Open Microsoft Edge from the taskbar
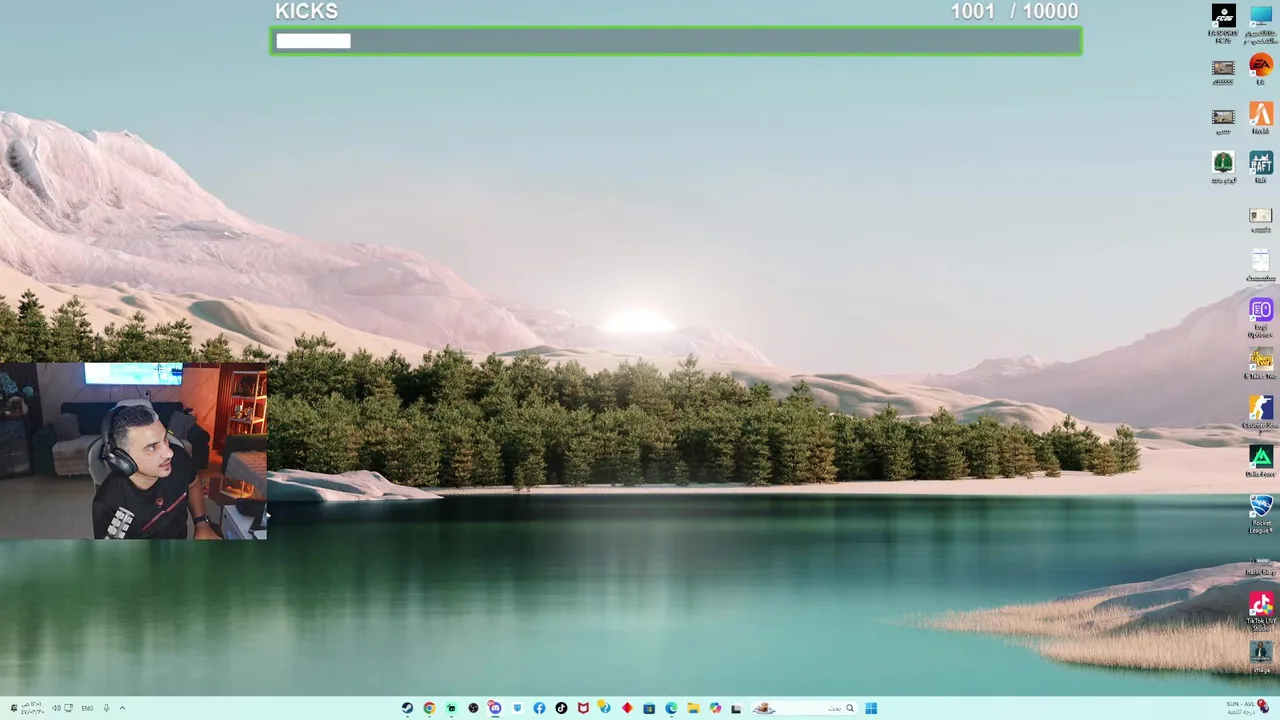Viewport: 1280px width, 720px height. [671, 708]
